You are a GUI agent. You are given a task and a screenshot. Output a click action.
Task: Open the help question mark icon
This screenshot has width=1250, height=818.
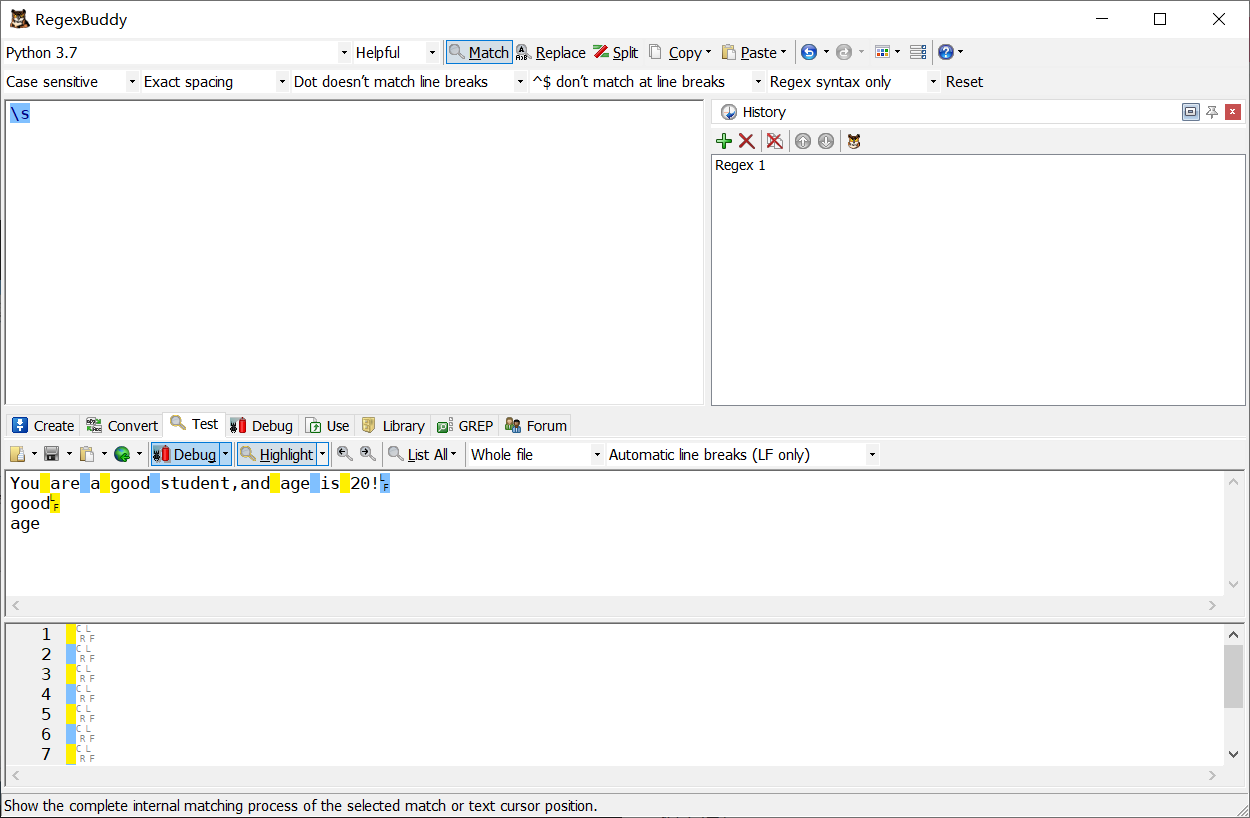point(946,52)
